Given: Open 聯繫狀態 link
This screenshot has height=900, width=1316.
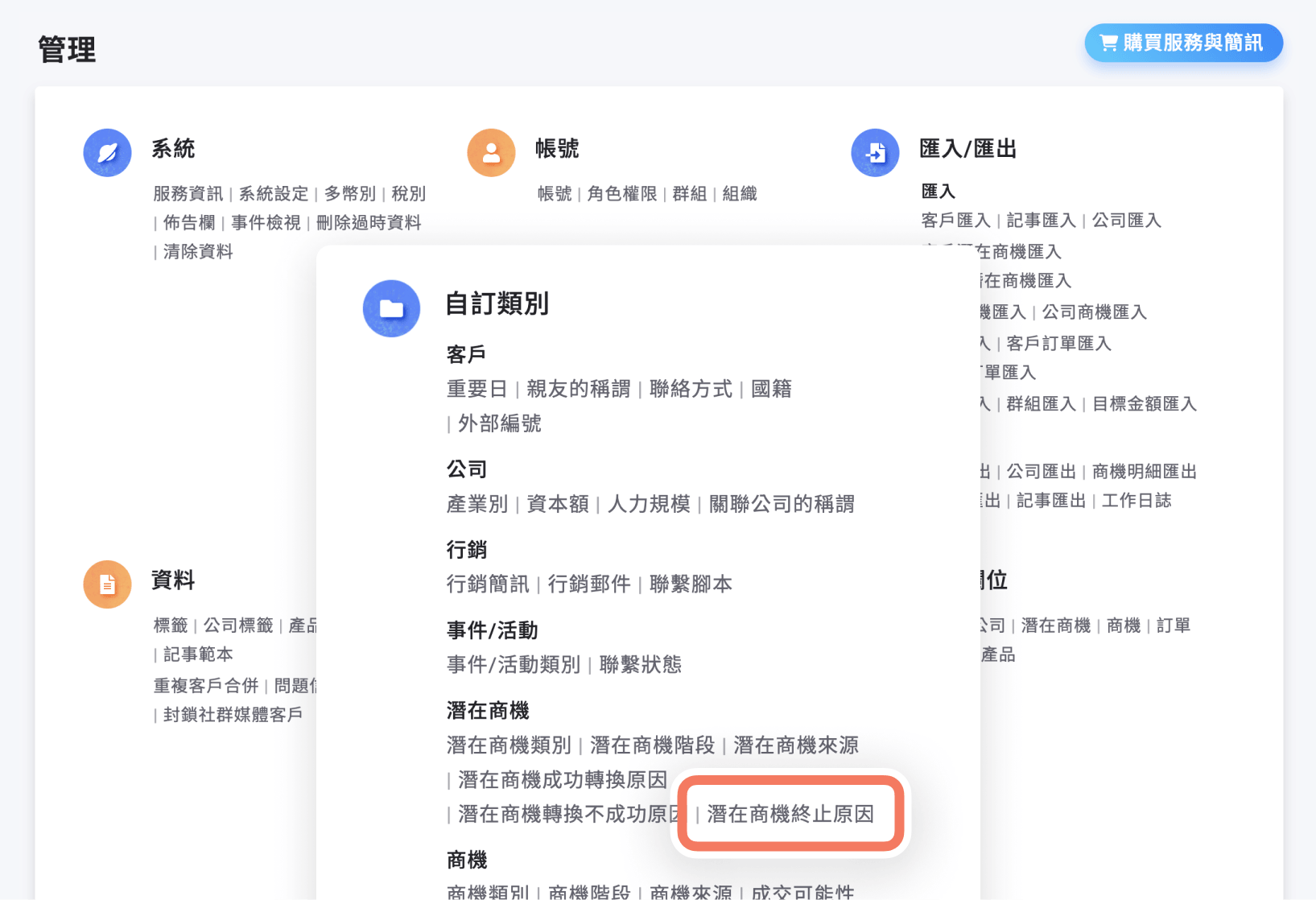Looking at the screenshot, I should (x=641, y=665).
